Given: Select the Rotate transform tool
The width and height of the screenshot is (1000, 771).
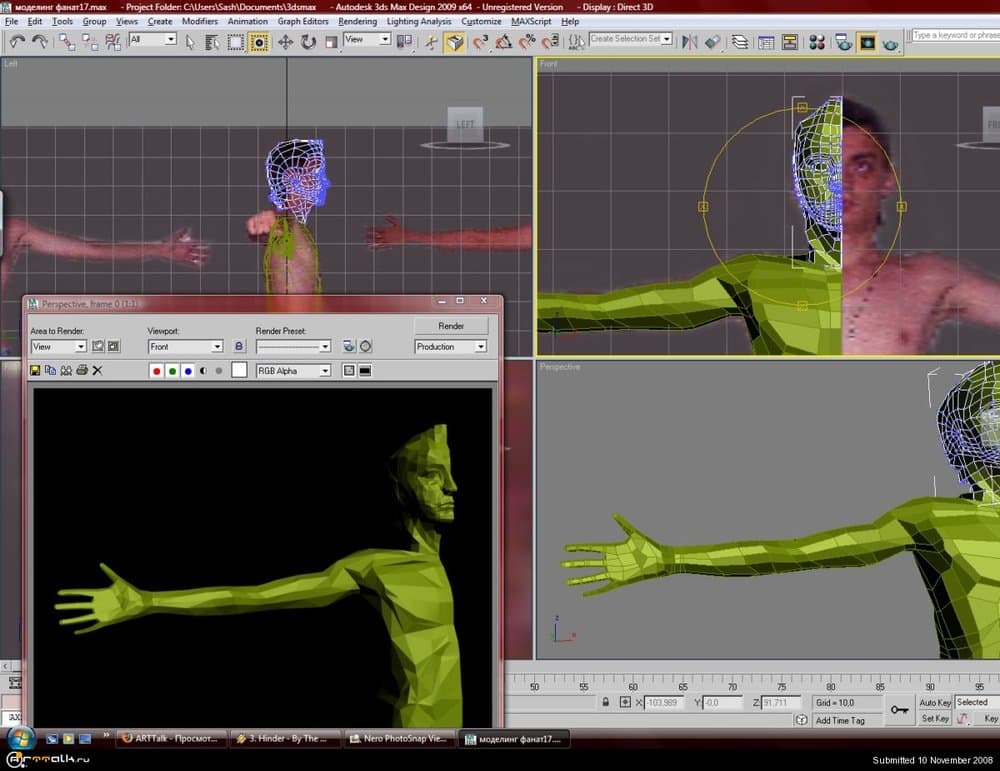Looking at the screenshot, I should coord(308,41).
